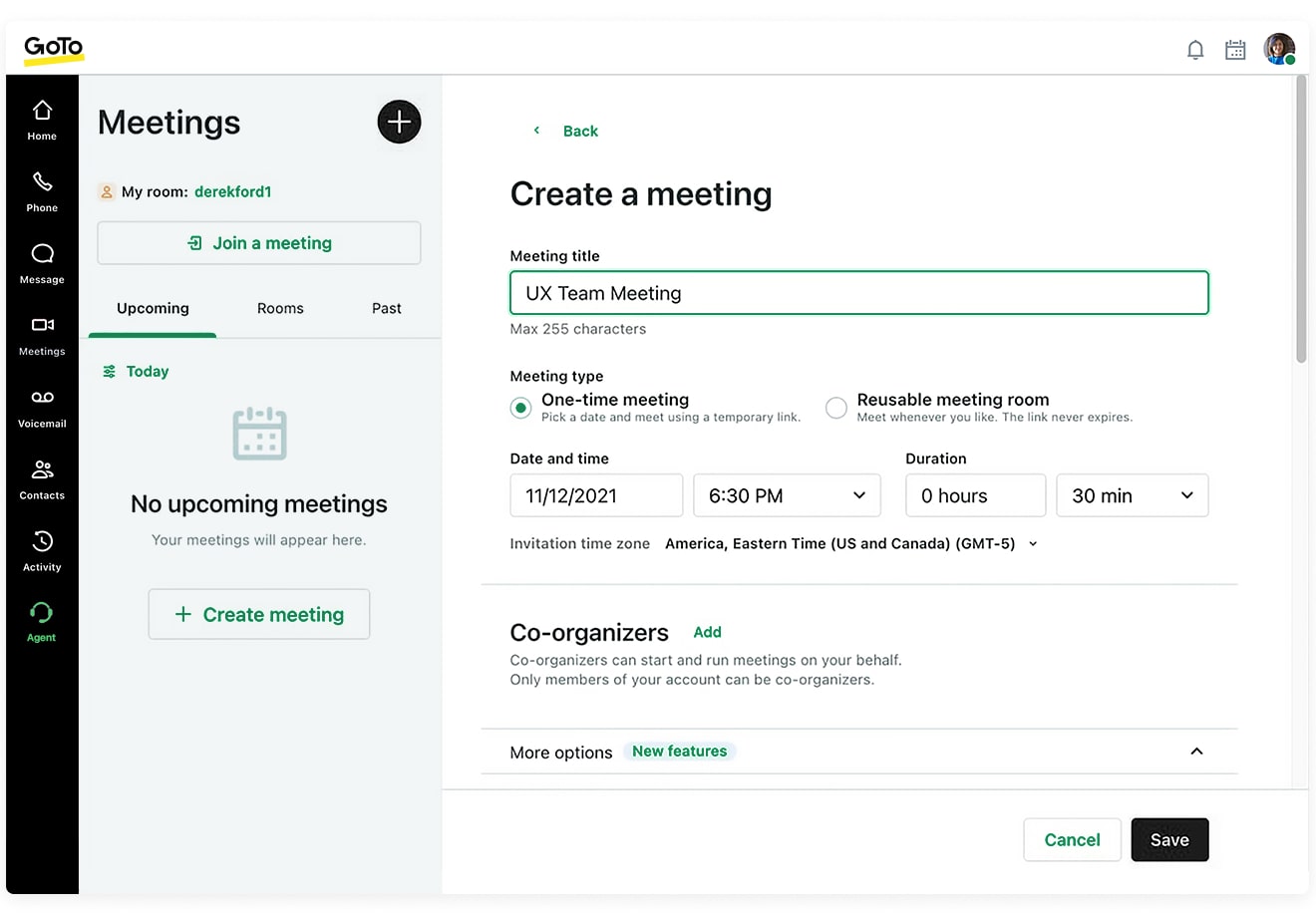Click the profile avatar in the top bar
This screenshot has height=916, width=1316.
coord(1279,49)
